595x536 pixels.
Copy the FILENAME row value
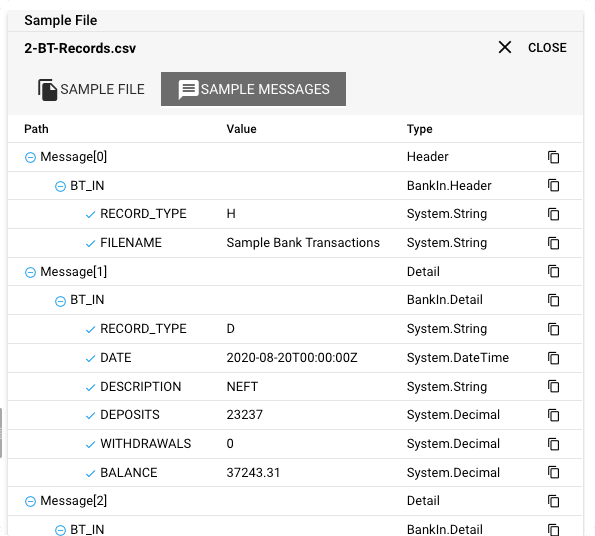(x=553, y=243)
